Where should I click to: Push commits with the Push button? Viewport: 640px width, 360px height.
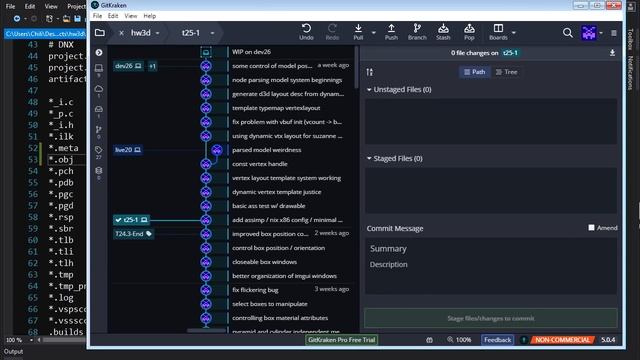[391, 32]
